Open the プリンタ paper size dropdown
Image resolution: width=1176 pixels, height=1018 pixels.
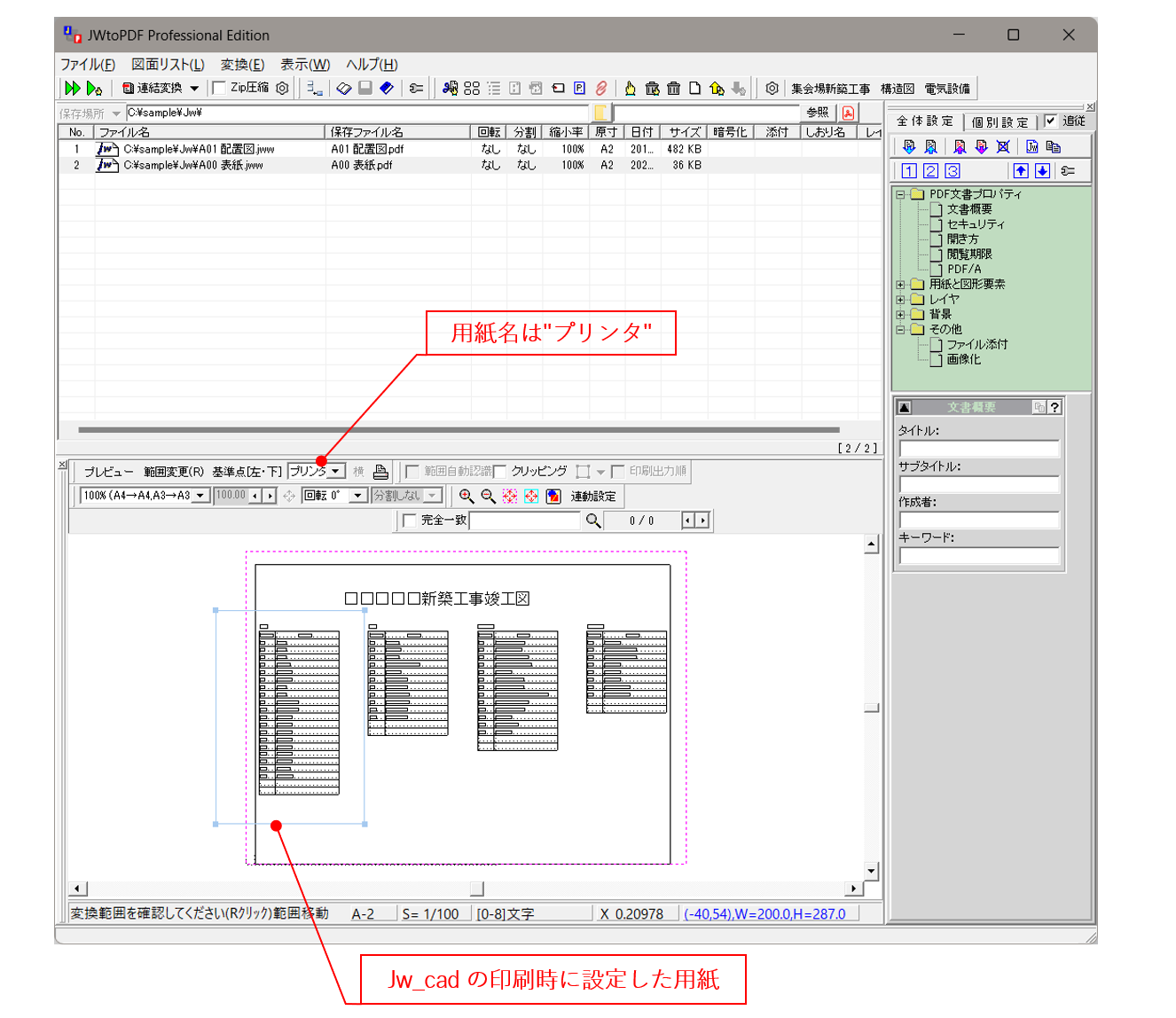tap(337, 470)
